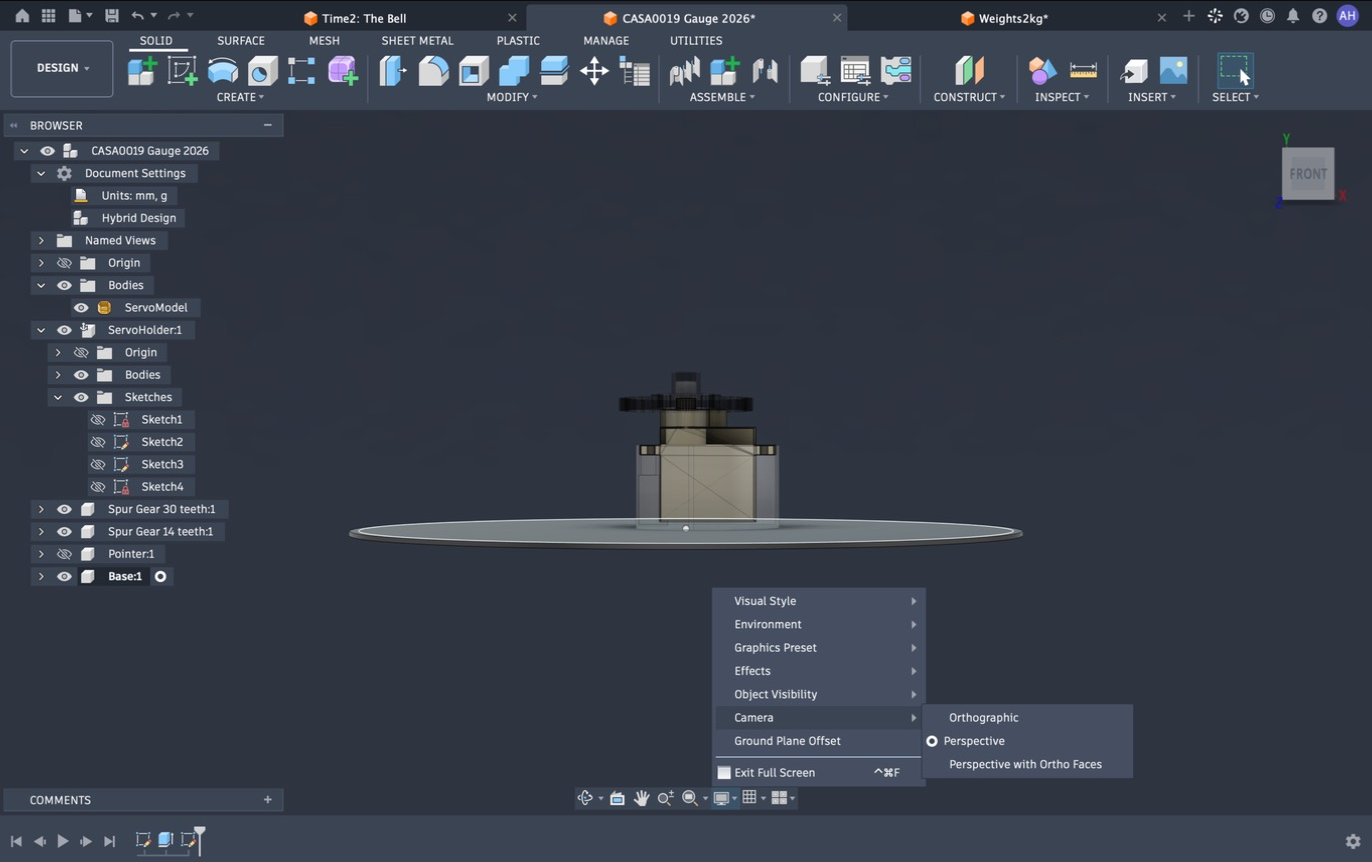Viewport: 1372px width, 862px height.
Task: Open the Visual Style submenu
Action: coord(819,601)
